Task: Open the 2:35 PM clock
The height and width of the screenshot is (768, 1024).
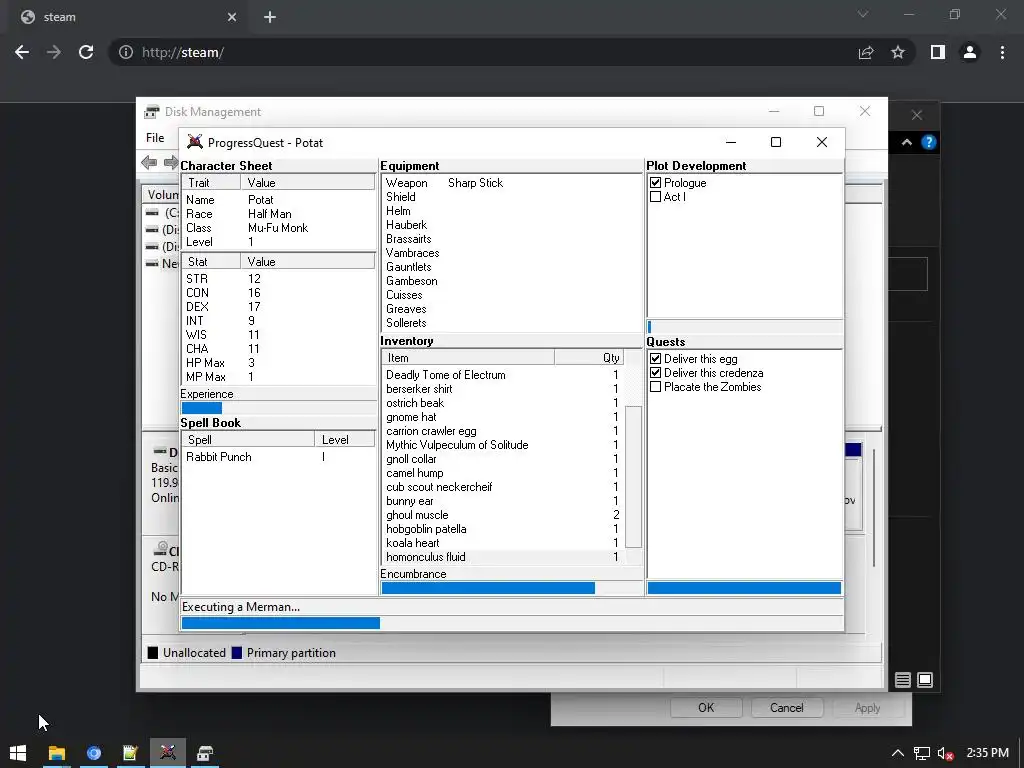Action: click(x=987, y=753)
